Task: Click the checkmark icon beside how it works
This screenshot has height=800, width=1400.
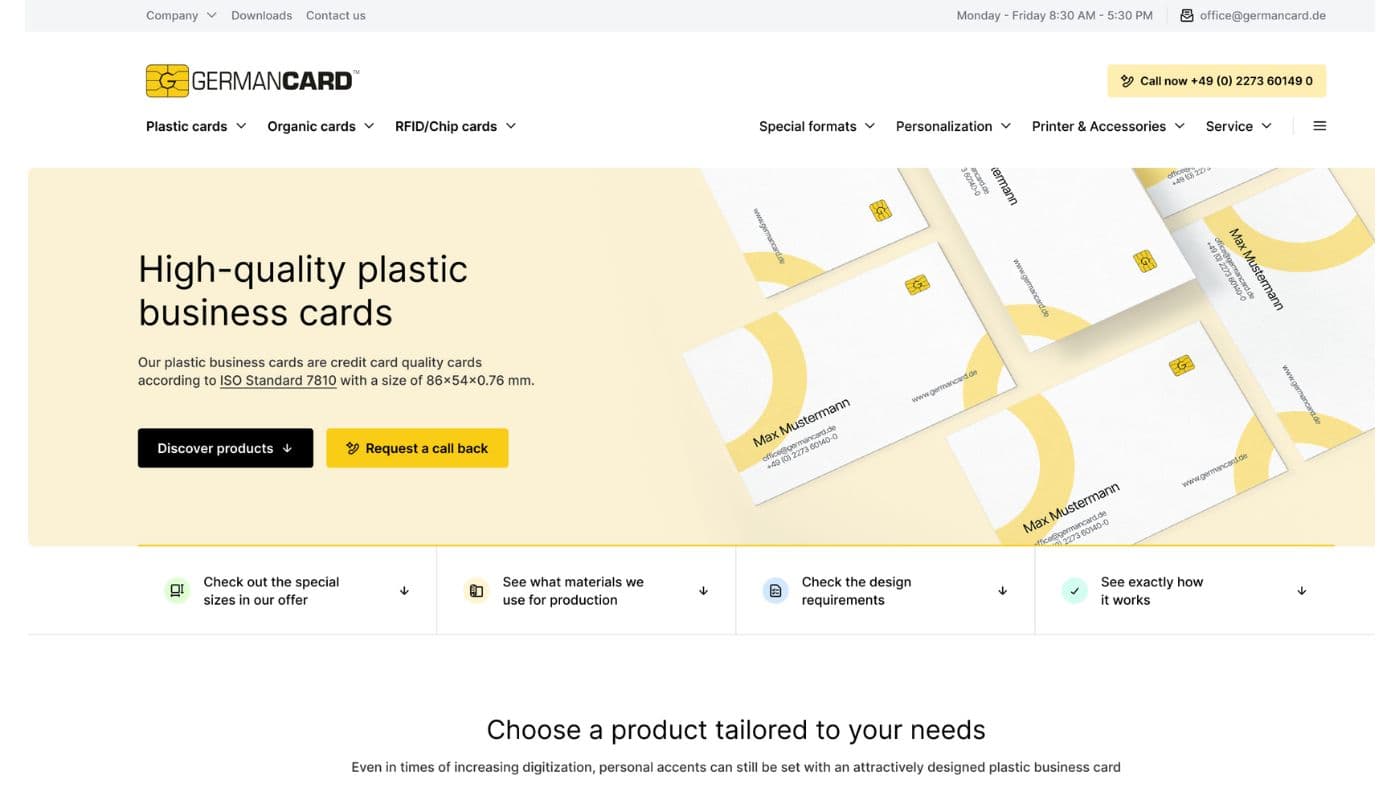Action: [x=1074, y=591]
